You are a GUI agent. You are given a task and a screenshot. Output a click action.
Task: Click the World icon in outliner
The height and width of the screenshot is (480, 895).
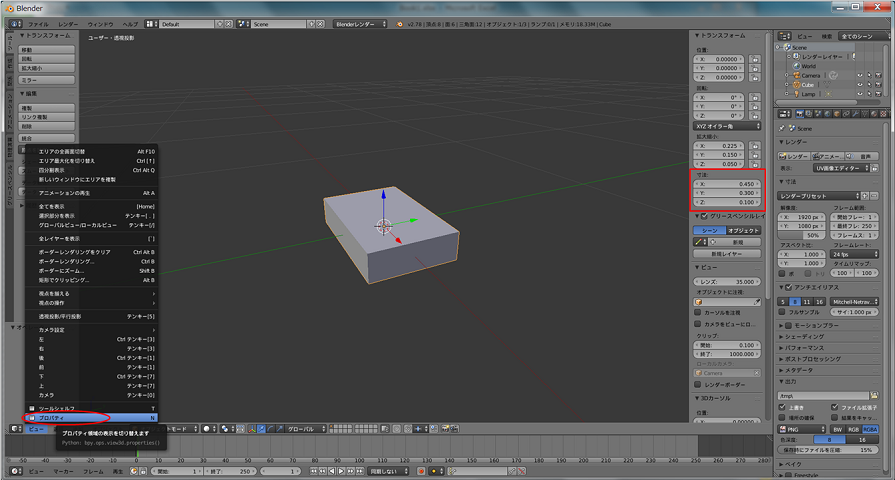tap(796, 66)
